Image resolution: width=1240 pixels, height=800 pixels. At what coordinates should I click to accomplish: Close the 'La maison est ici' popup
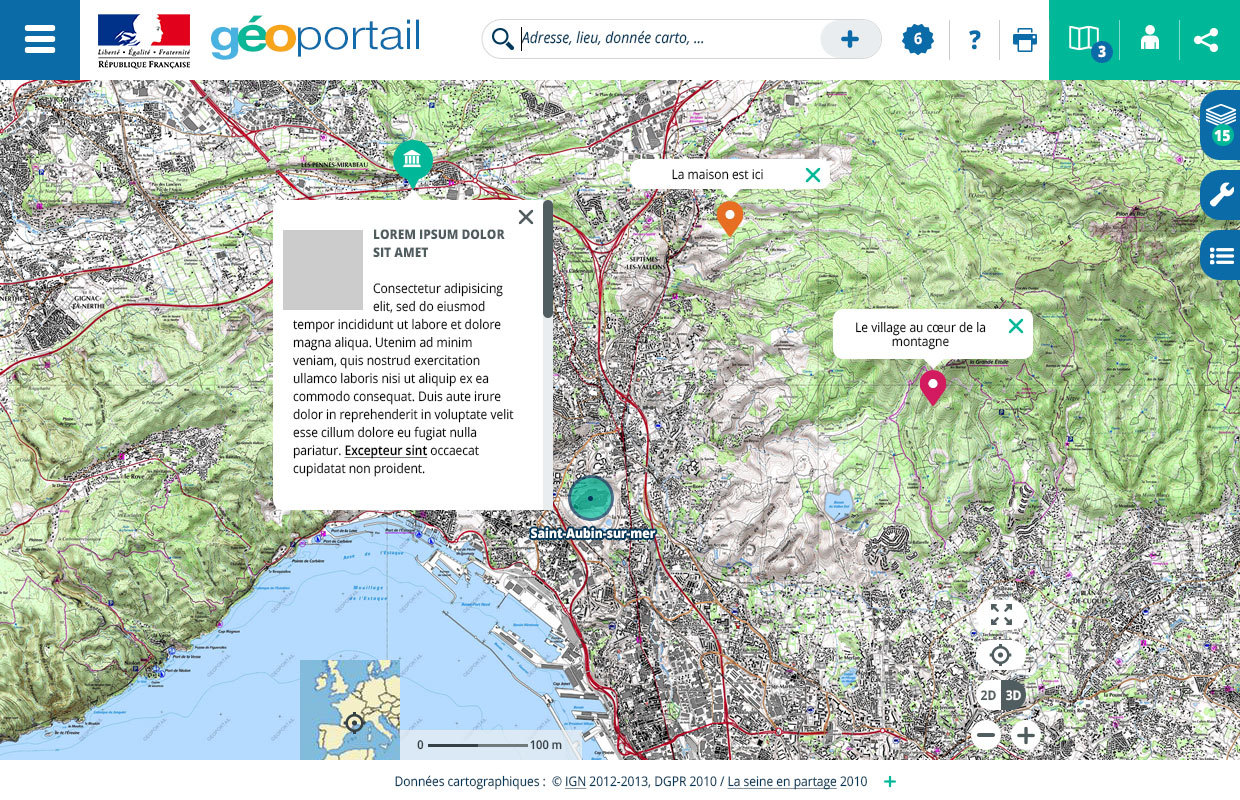pos(813,175)
